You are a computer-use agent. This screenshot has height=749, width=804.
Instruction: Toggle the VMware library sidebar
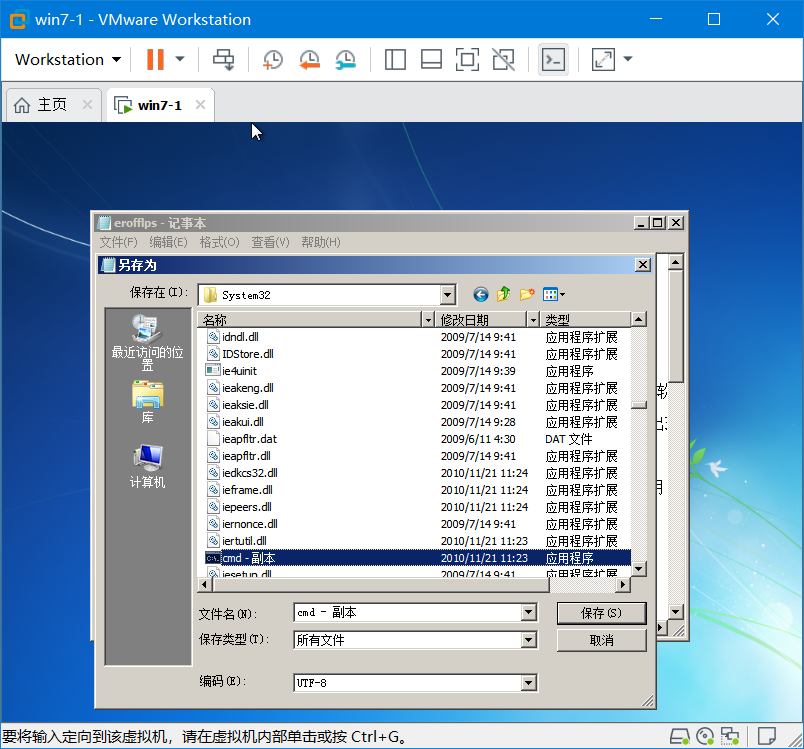tap(395, 59)
